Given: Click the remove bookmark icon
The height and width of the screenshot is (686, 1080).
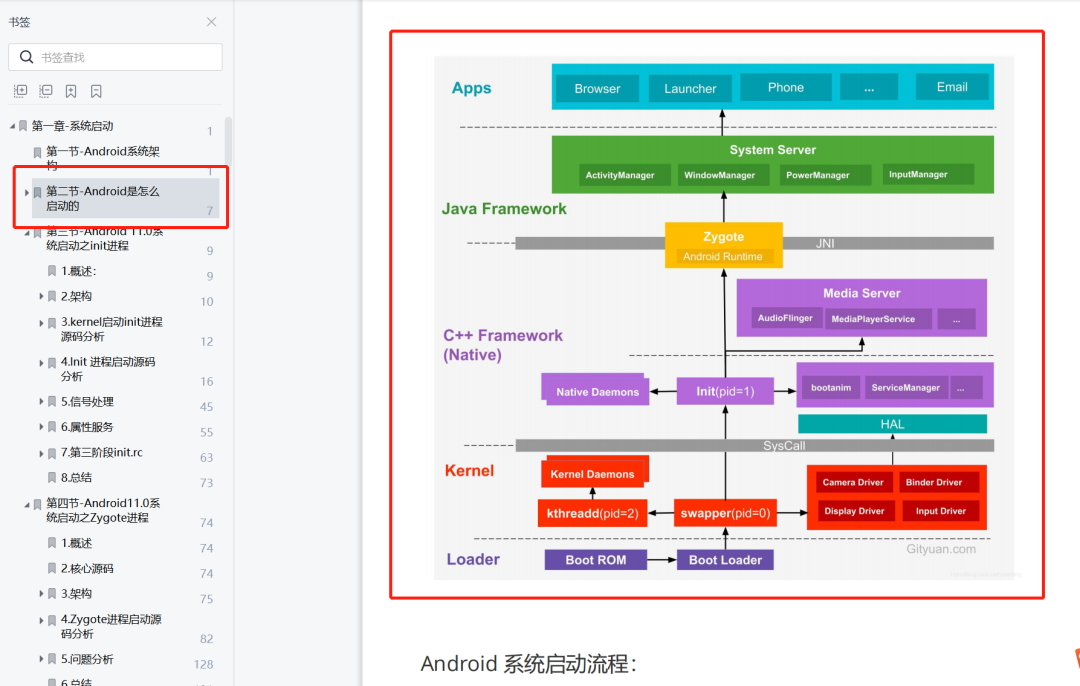Looking at the screenshot, I should [96, 91].
